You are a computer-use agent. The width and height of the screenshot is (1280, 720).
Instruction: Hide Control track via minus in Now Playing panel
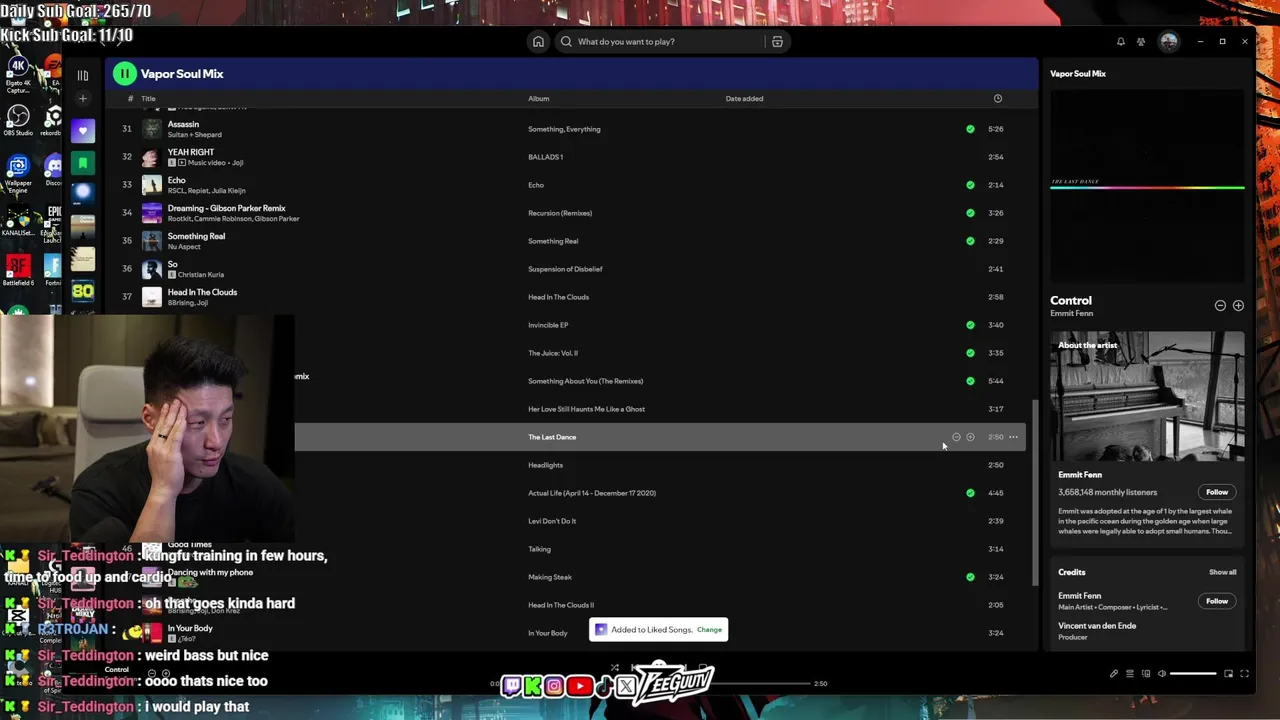(x=1220, y=305)
